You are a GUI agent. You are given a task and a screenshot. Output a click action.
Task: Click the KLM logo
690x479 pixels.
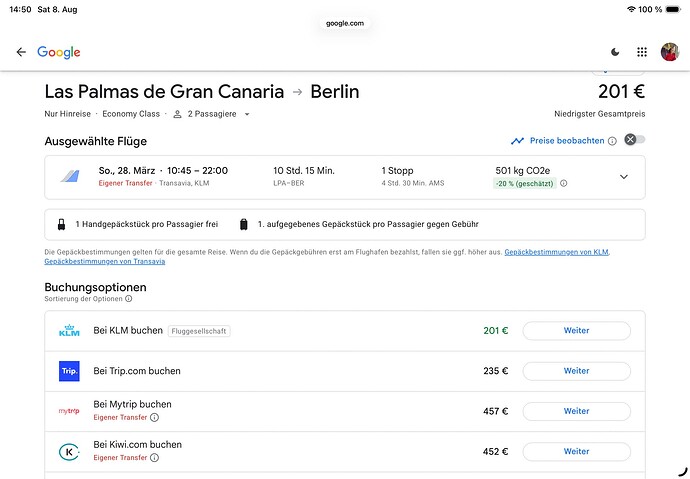pos(69,331)
